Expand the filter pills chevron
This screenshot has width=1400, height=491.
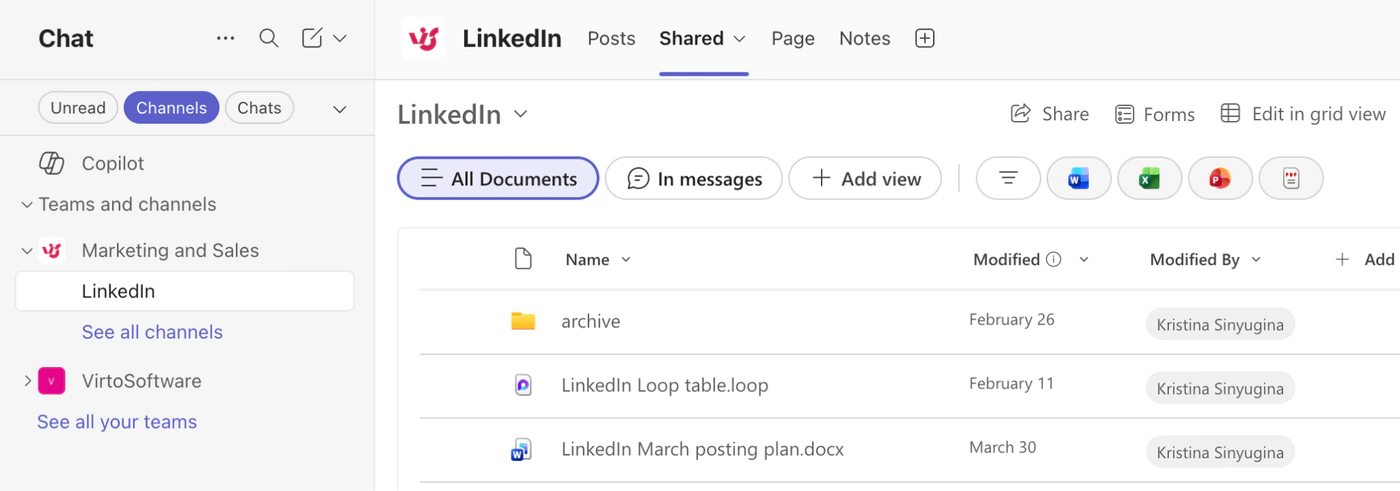pos(340,109)
